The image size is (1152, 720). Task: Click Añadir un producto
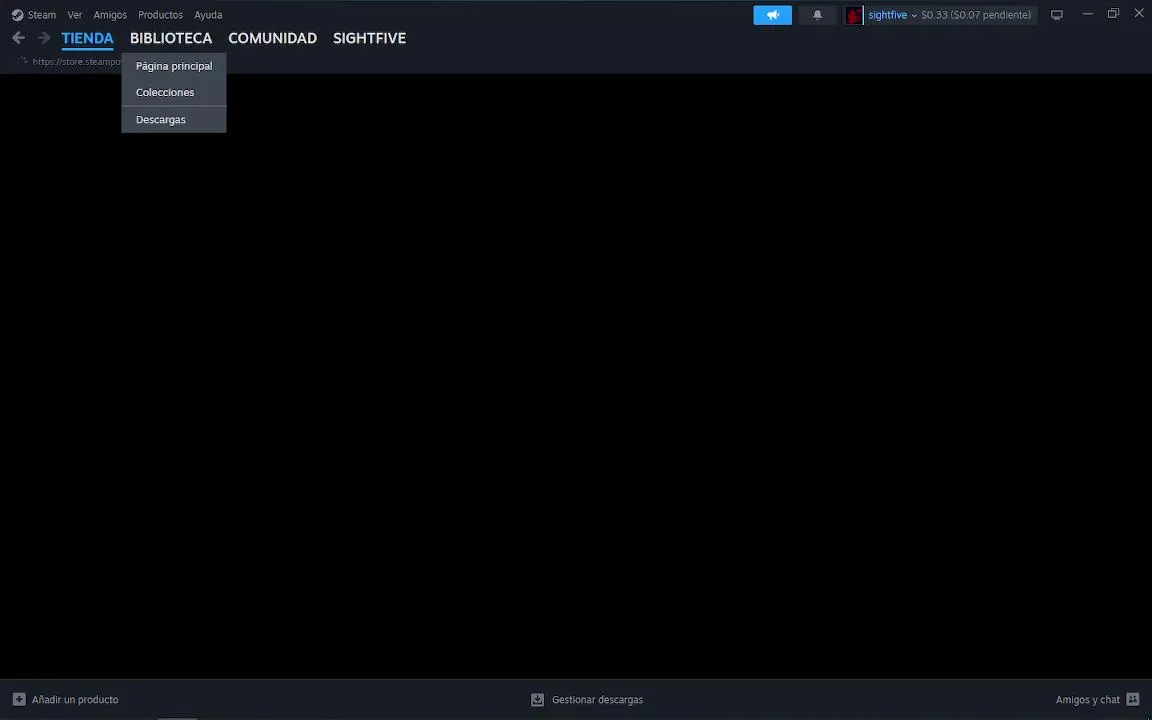[75, 699]
